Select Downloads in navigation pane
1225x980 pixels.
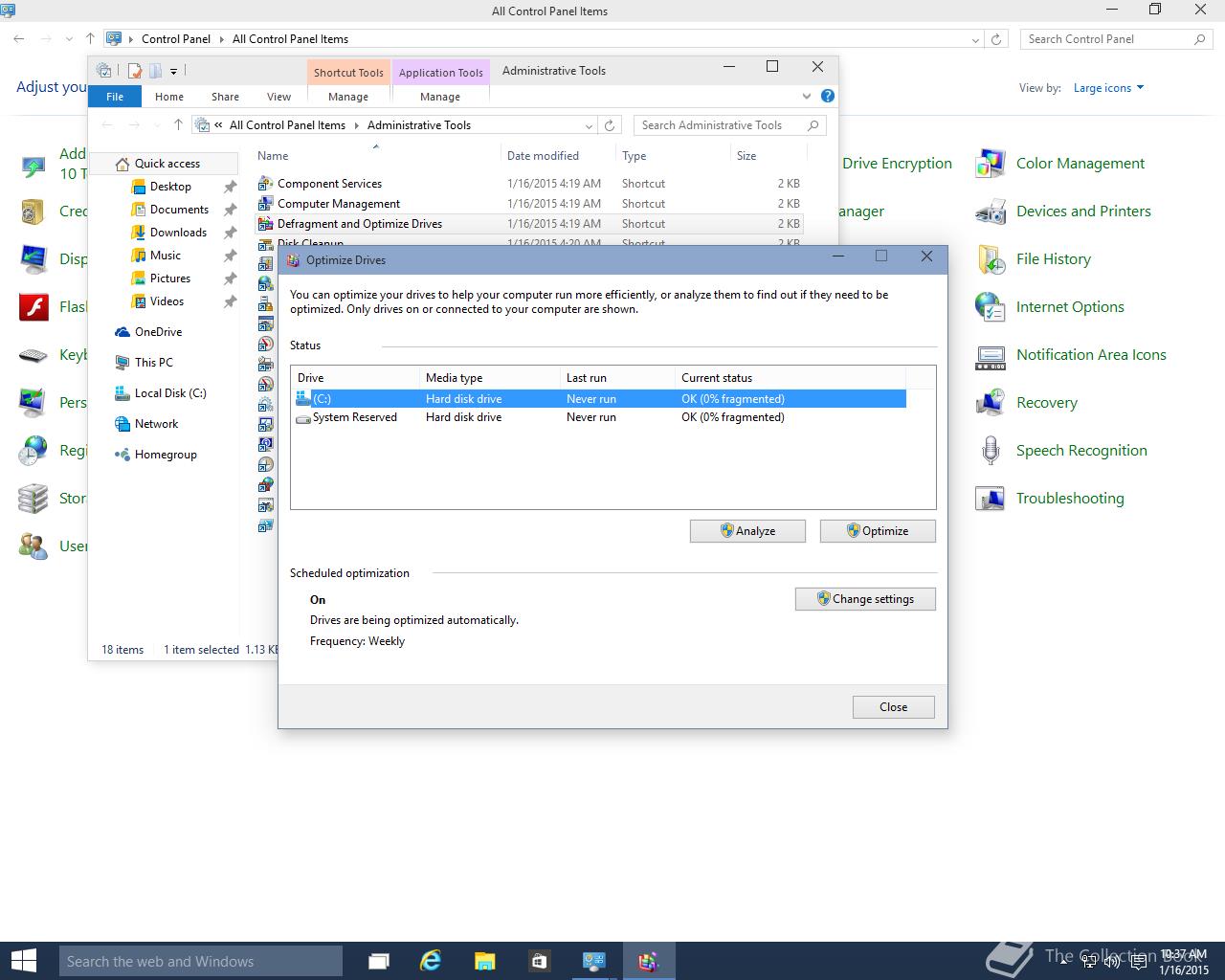(x=178, y=233)
